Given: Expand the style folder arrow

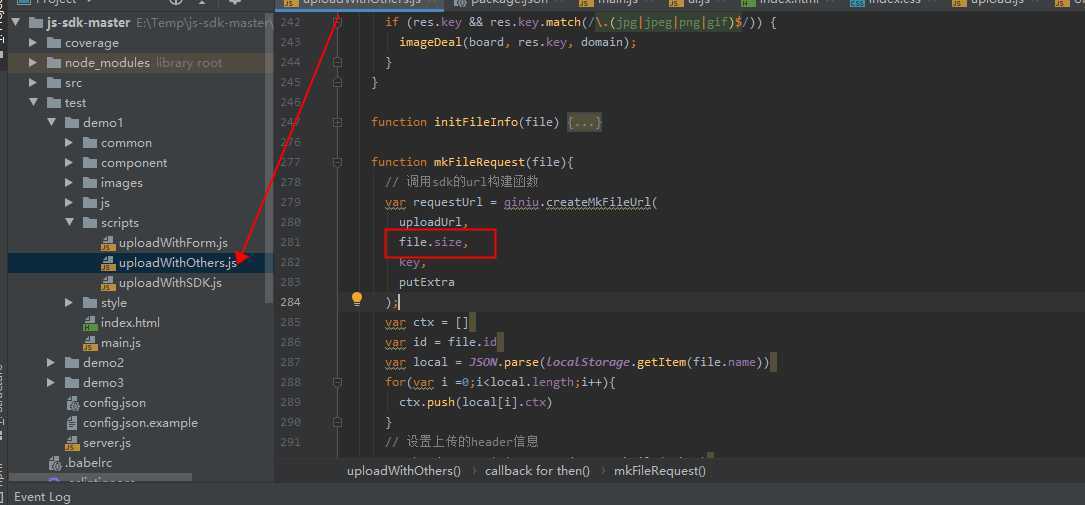Looking at the screenshot, I should pos(69,303).
